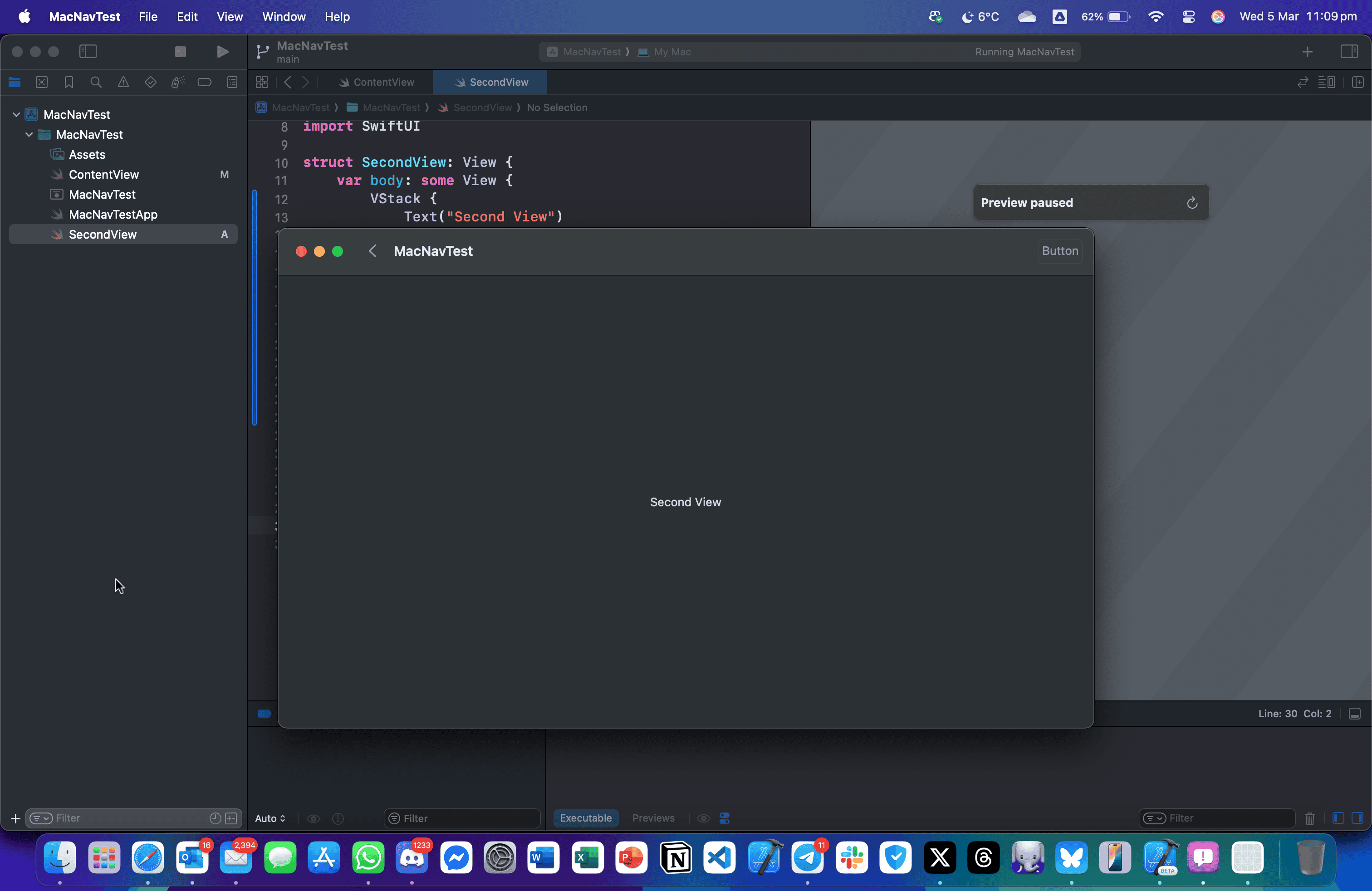Viewport: 1372px width, 891px height.
Task: Open the Edit menu
Action: click(187, 17)
